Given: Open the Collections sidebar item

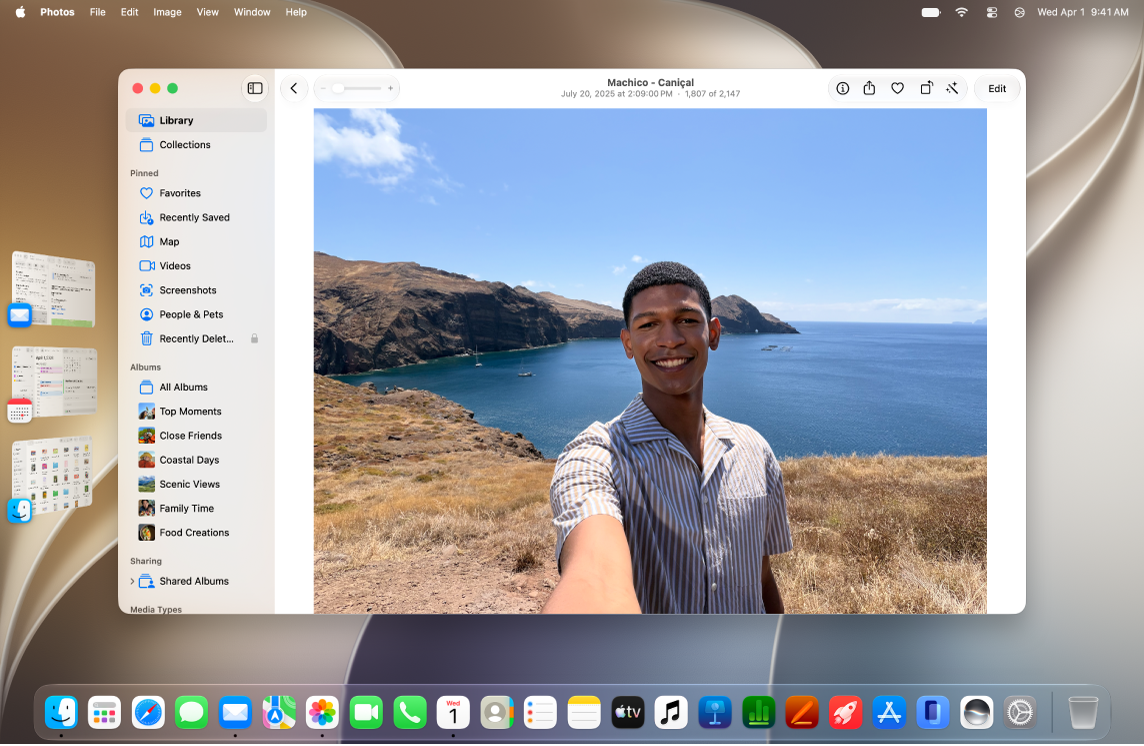Looking at the screenshot, I should click(x=196, y=145).
